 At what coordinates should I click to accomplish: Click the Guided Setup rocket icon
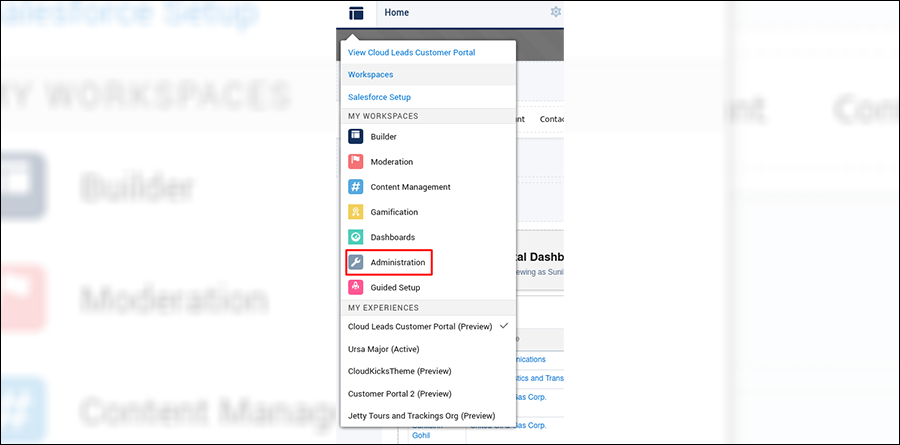pyautogui.click(x=355, y=287)
